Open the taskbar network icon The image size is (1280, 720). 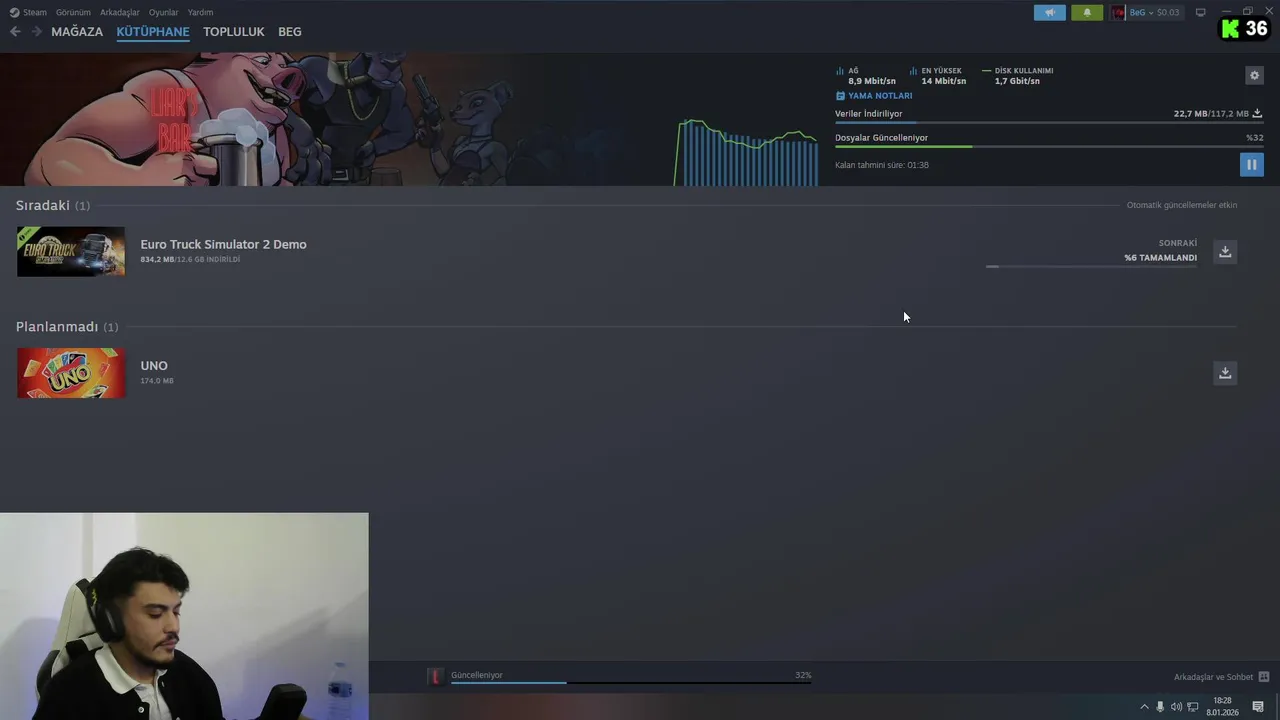pos(1193,707)
